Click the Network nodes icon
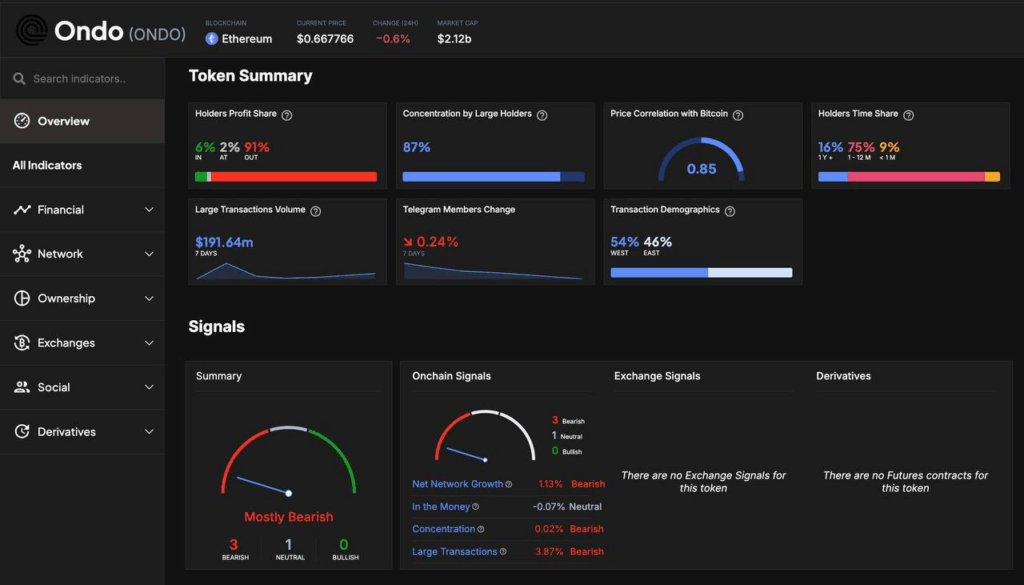Viewport: 1024px width, 585px height. (22, 254)
